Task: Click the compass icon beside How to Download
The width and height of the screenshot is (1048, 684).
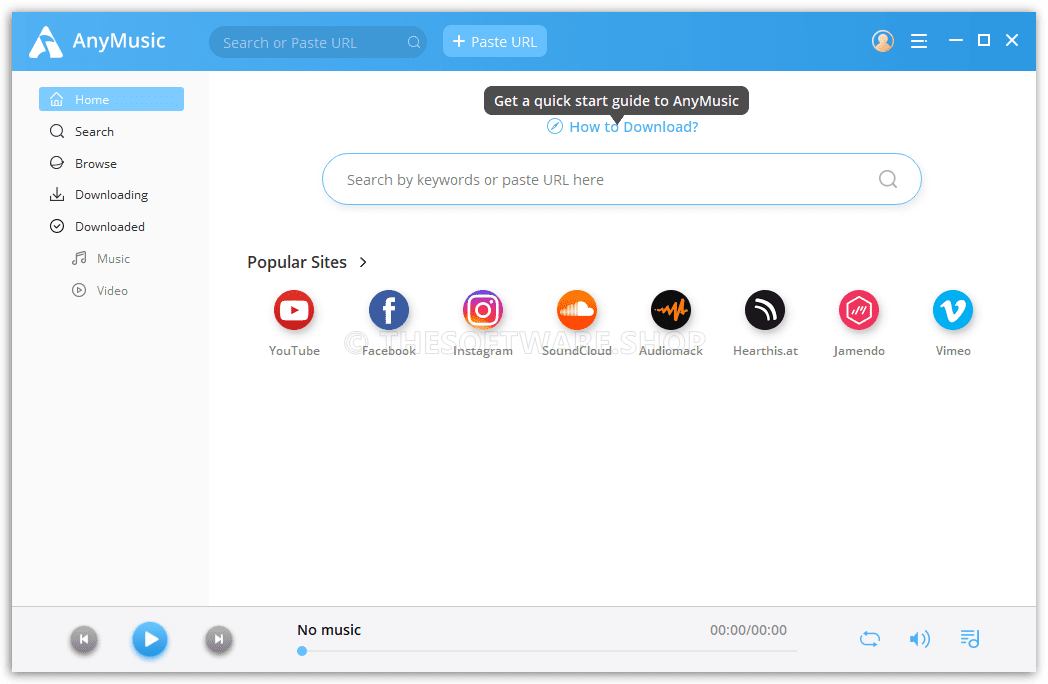Action: click(x=555, y=126)
